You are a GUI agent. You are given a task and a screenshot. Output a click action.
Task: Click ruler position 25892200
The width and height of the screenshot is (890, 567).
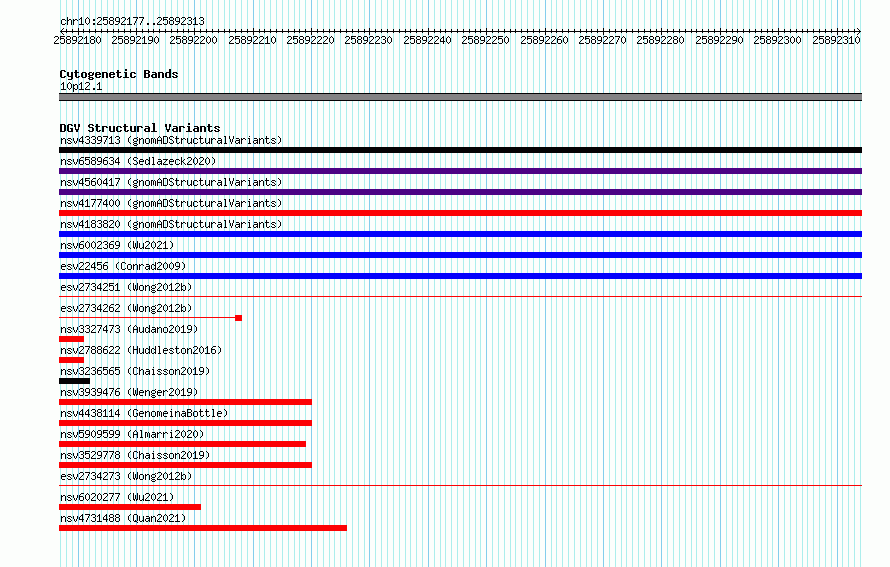pos(194,40)
